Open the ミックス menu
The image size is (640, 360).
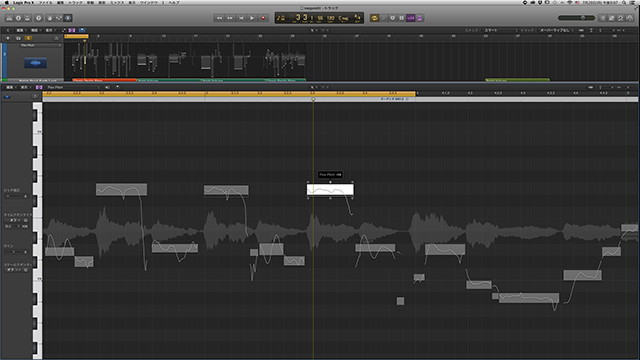pyautogui.click(x=117, y=2)
